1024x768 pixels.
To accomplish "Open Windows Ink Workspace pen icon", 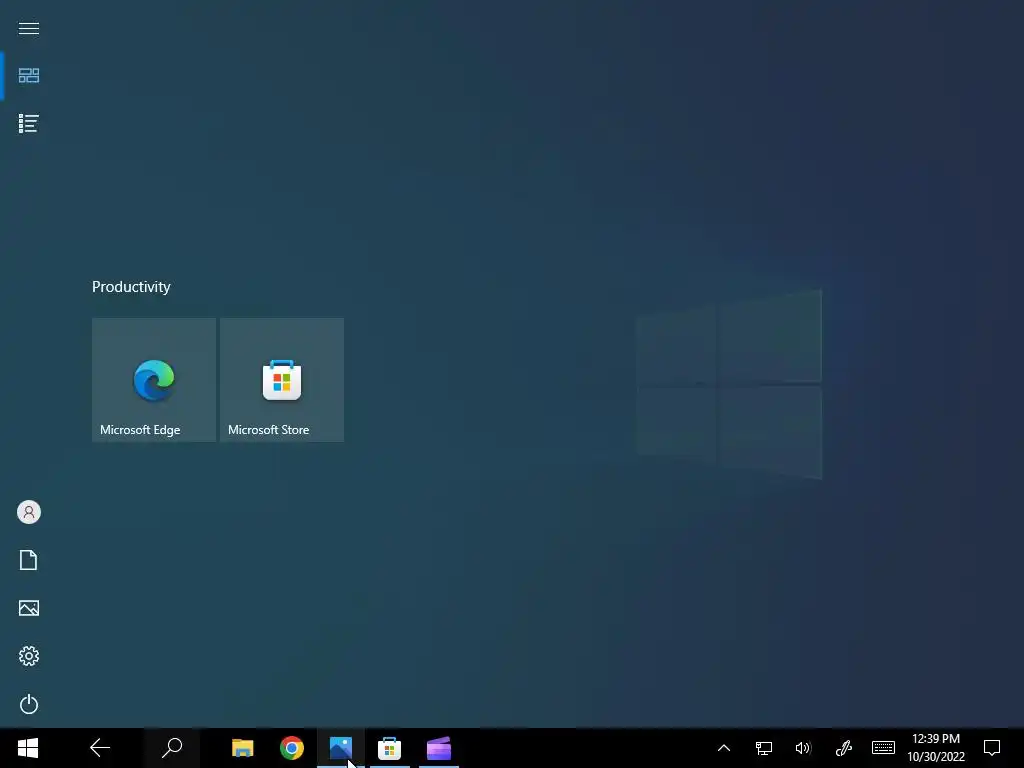I will [x=844, y=748].
